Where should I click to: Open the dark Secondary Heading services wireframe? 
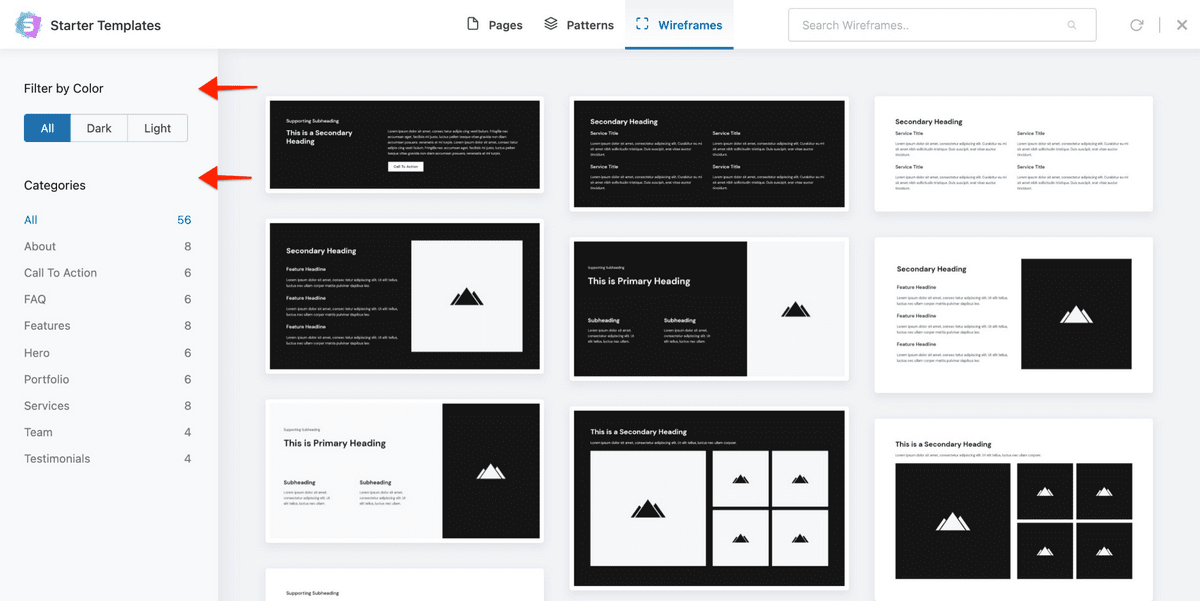[710, 153]
